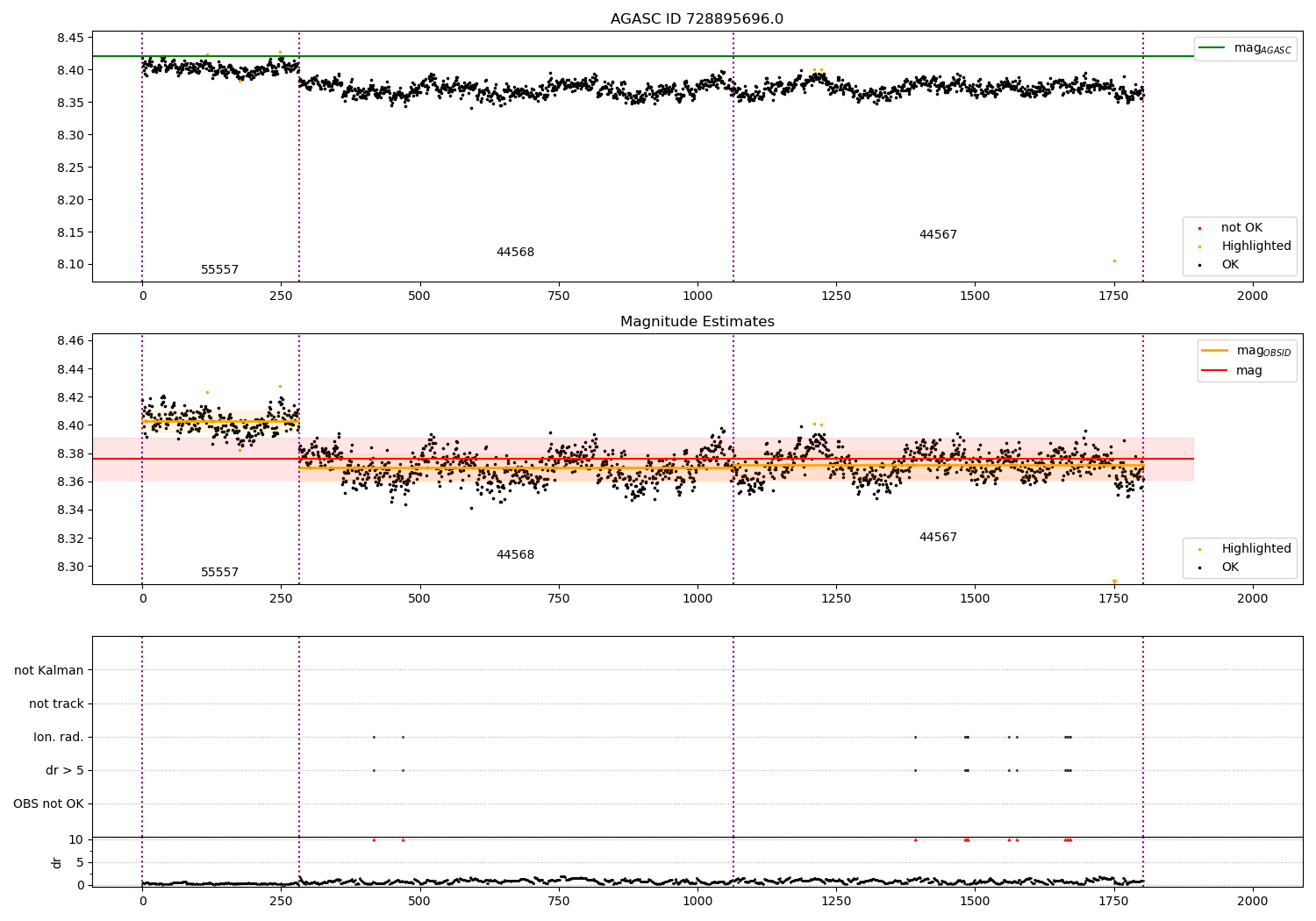Image resolution: width=1316 pixels, height=921 pixels.
Task: Select the "Ion. rad." row label
Action: [59, 737]
